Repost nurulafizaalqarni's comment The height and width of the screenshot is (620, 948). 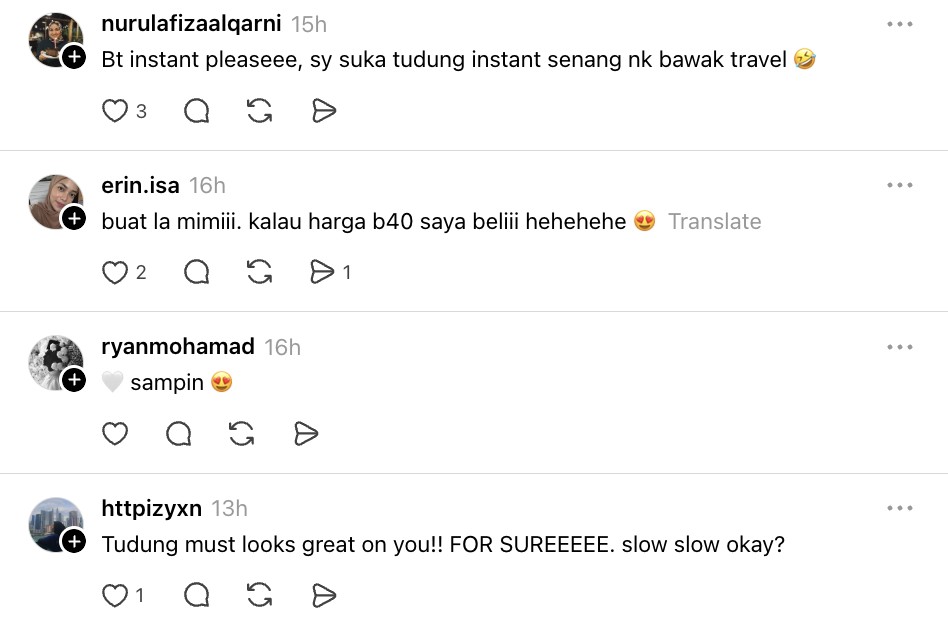tap(260, 111)
